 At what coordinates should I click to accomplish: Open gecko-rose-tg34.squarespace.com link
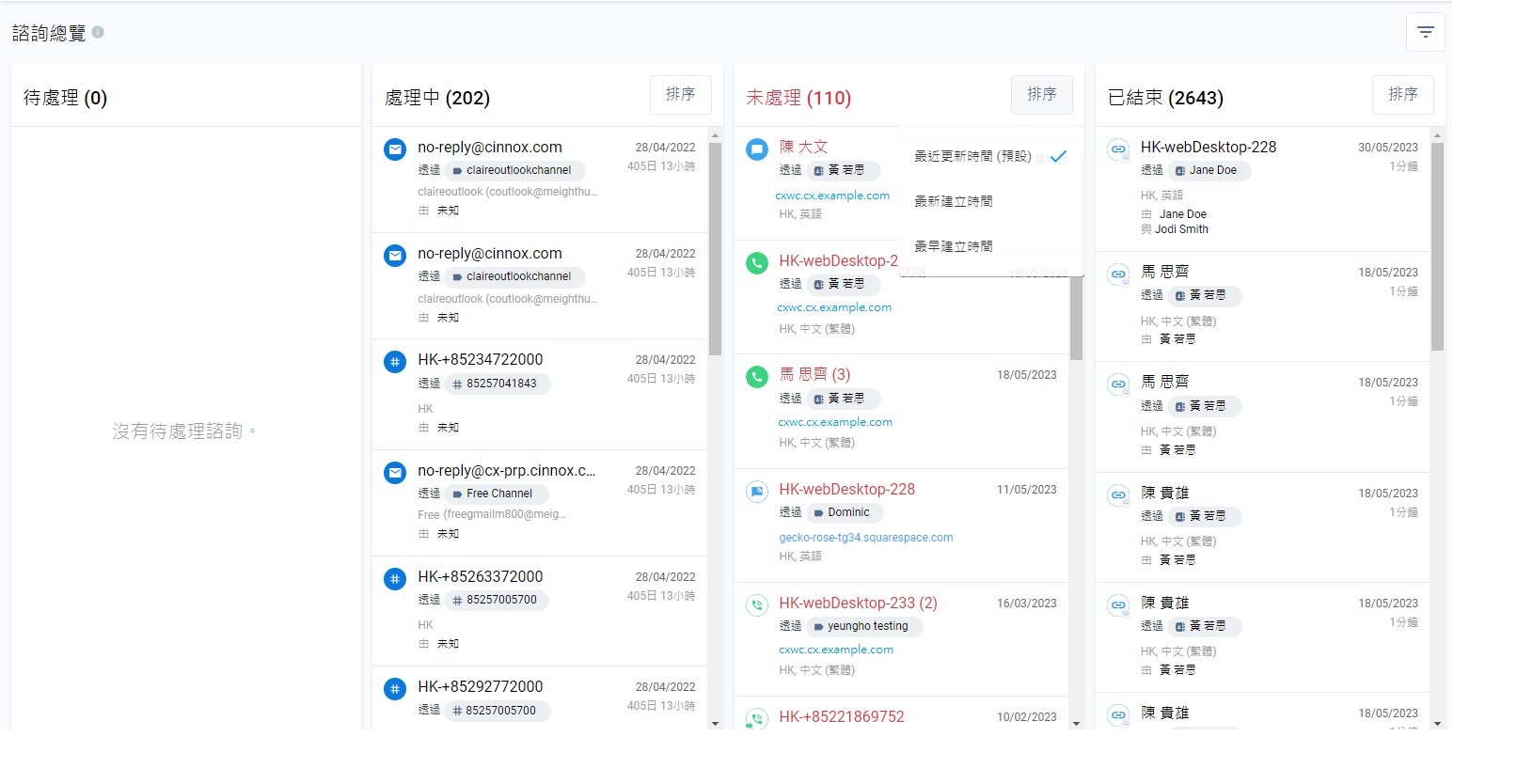[x=865, y=538]
